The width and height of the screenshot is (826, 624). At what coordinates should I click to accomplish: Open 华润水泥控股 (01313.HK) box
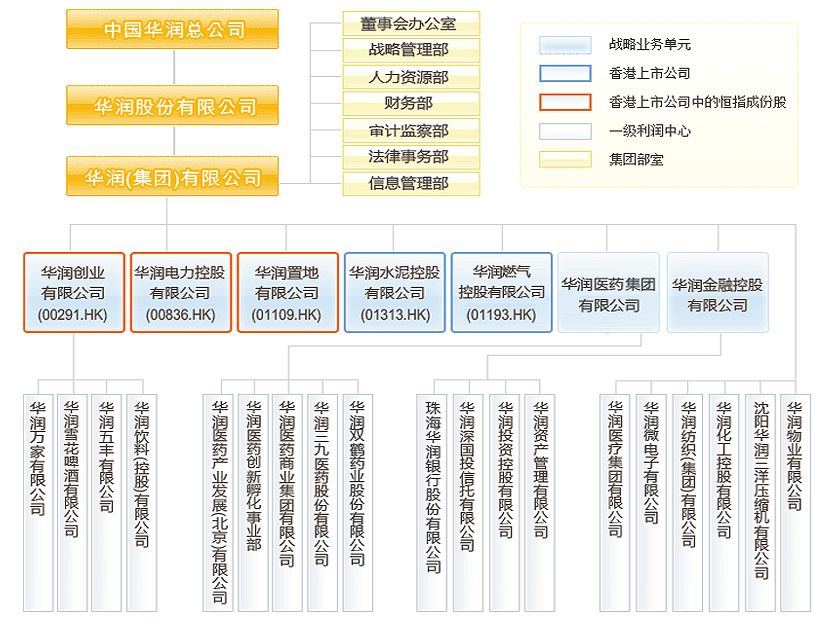(x=394, y=292)
